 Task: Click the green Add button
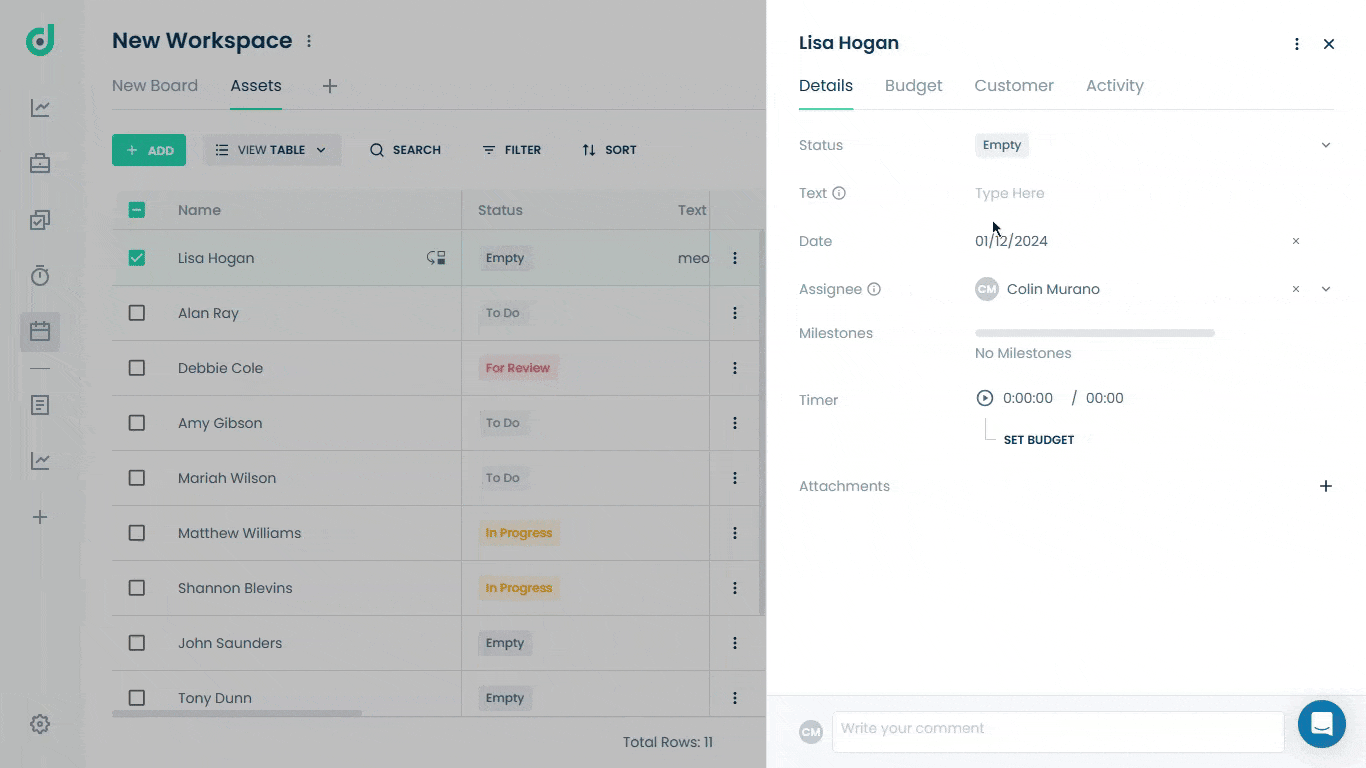tap(149, 150)
